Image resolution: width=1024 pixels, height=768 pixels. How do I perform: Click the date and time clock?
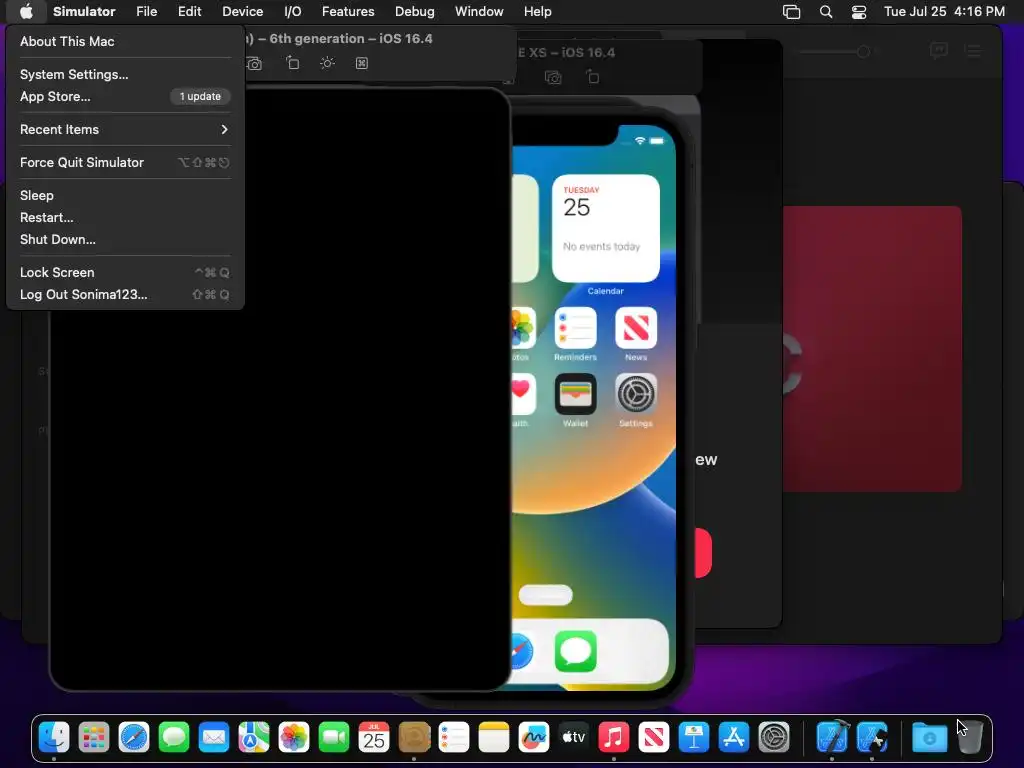point(944,12)
